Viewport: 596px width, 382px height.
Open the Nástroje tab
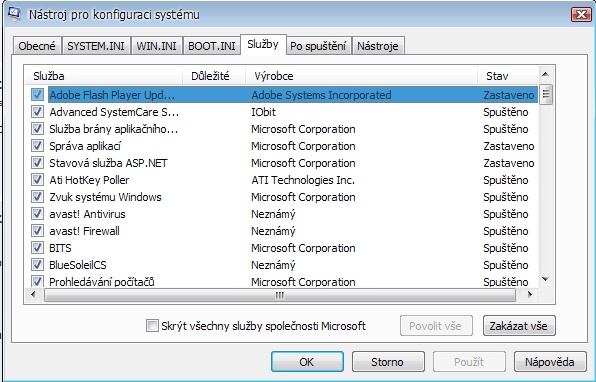coord(378,46)
